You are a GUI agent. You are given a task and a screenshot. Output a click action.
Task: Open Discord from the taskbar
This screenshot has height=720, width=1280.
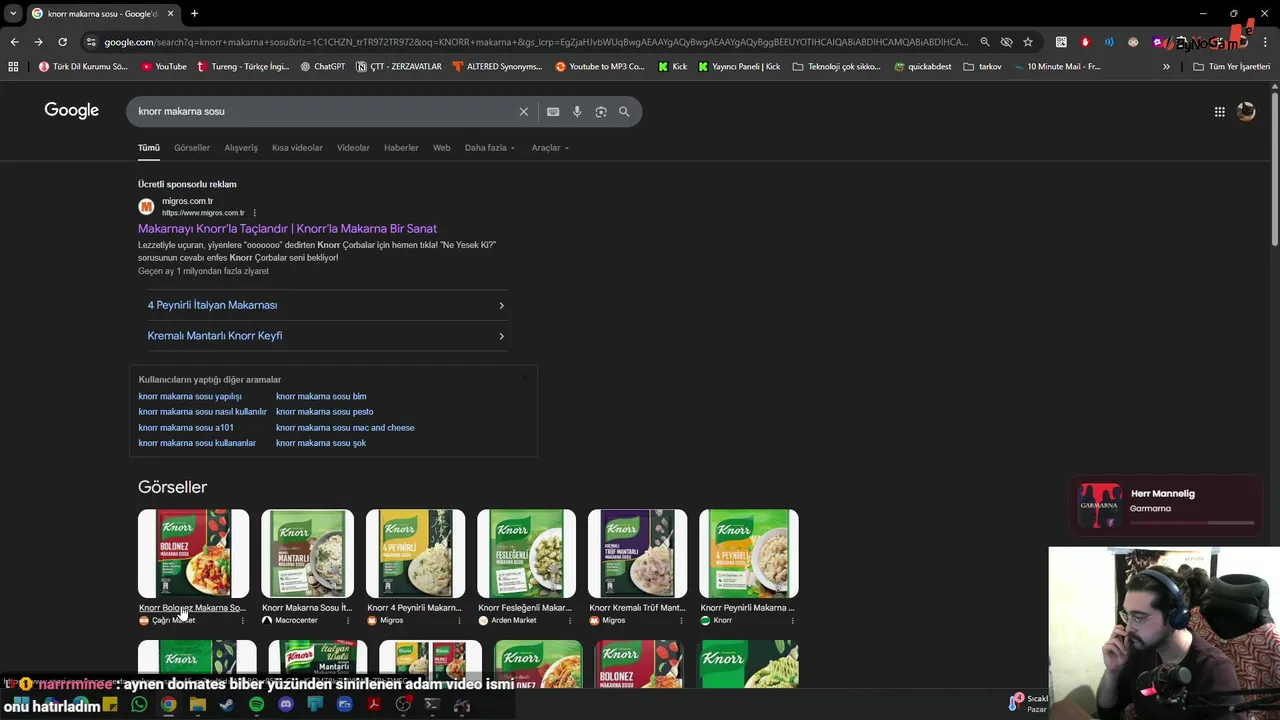click(x=286, y=704)
